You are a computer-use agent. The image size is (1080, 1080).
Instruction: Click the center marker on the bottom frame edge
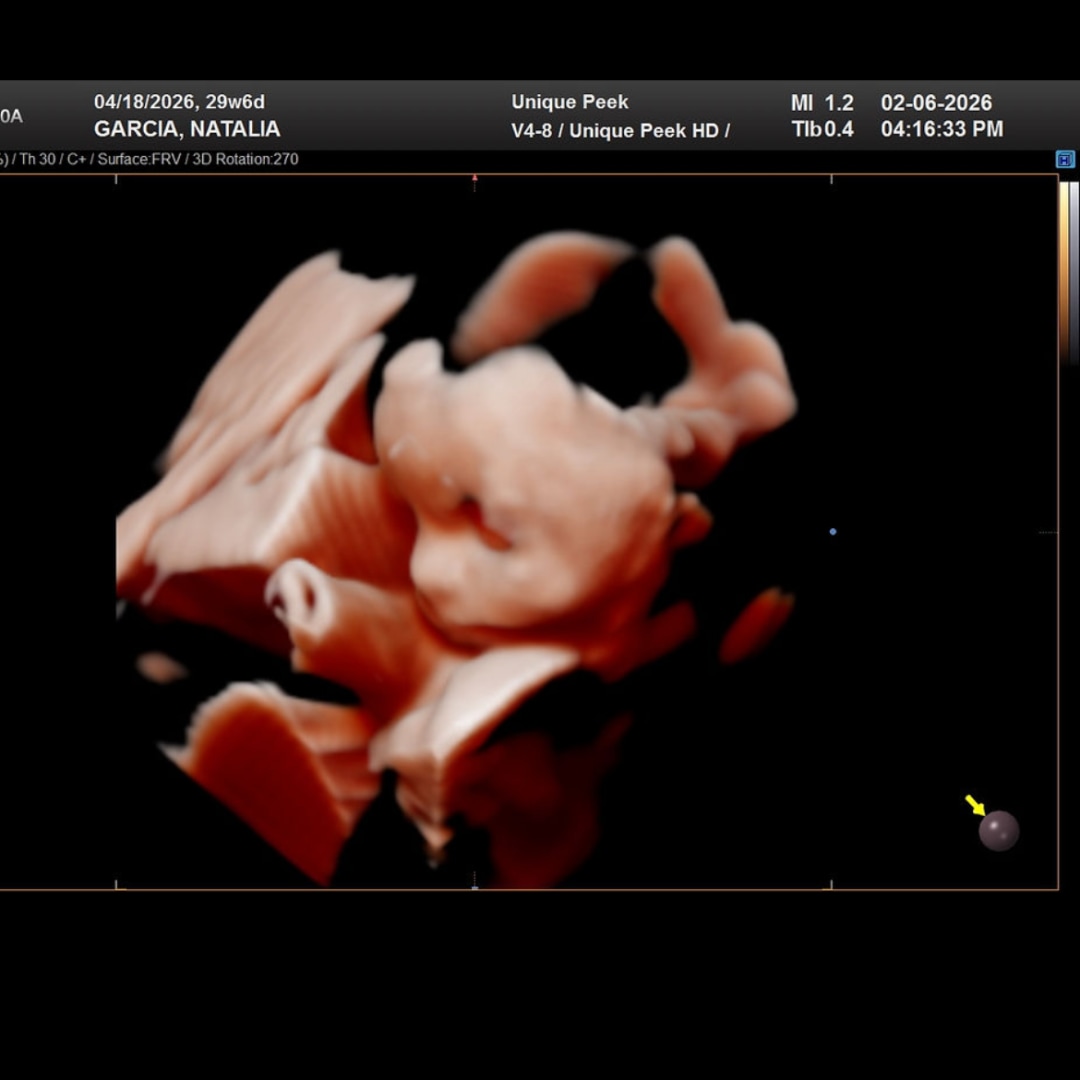474,885
